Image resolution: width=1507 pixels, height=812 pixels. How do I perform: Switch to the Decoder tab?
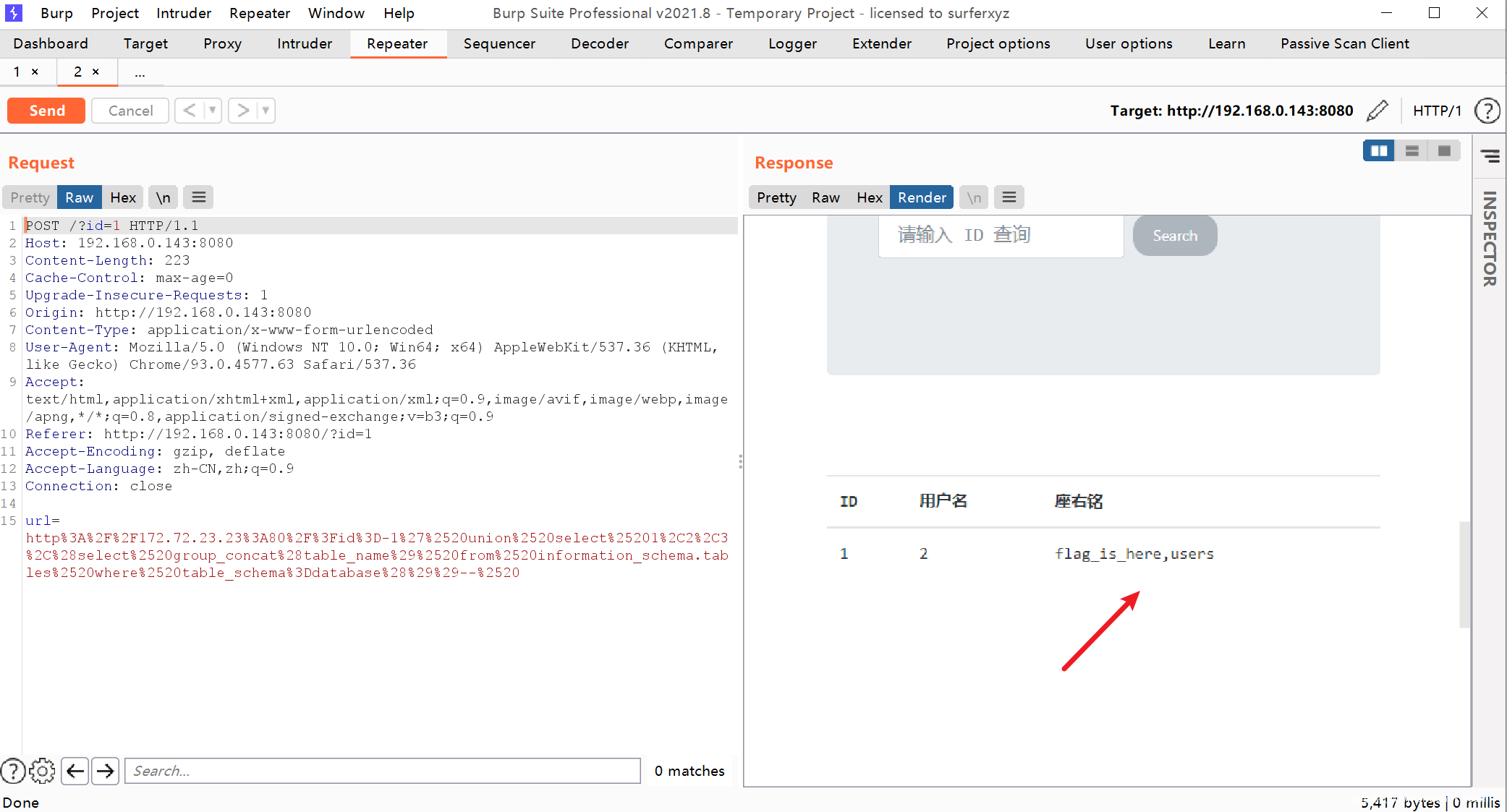(599, 43)
